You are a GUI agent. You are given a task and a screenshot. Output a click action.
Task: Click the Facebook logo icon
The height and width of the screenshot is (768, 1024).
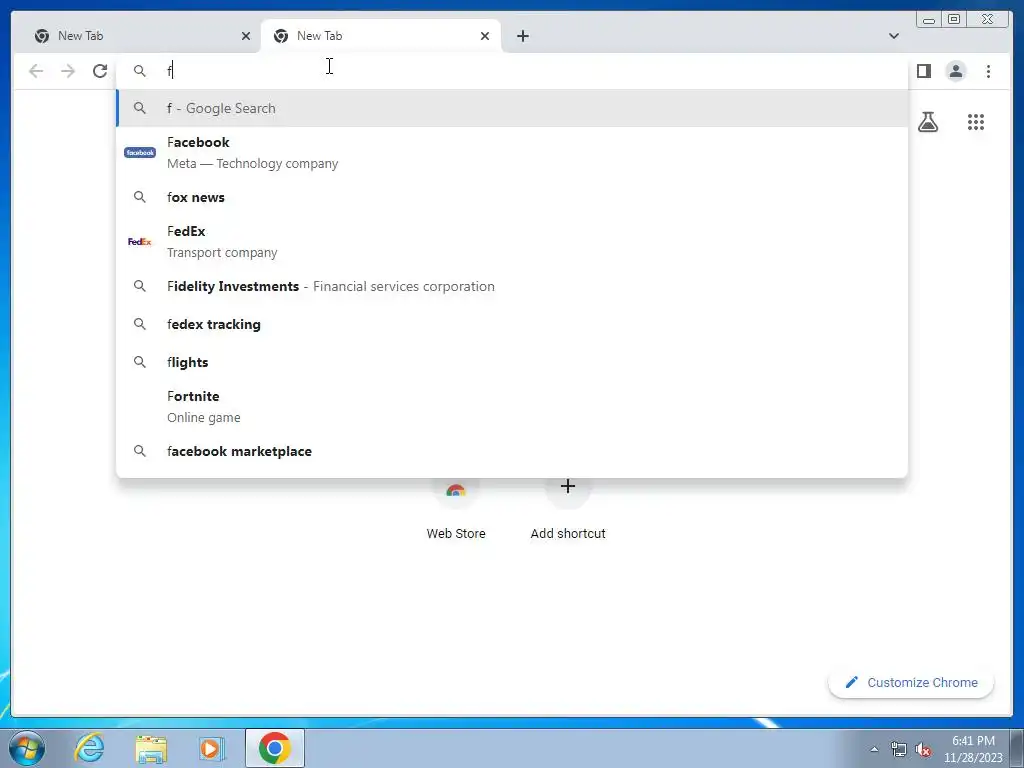140,153
